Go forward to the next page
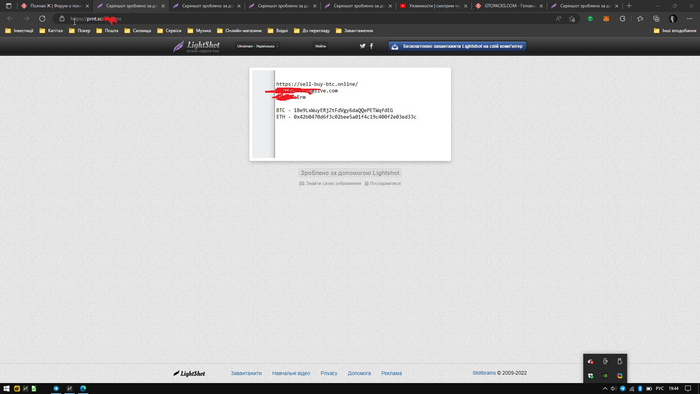Viewport: 700px width, 394px height. [26, 19]
